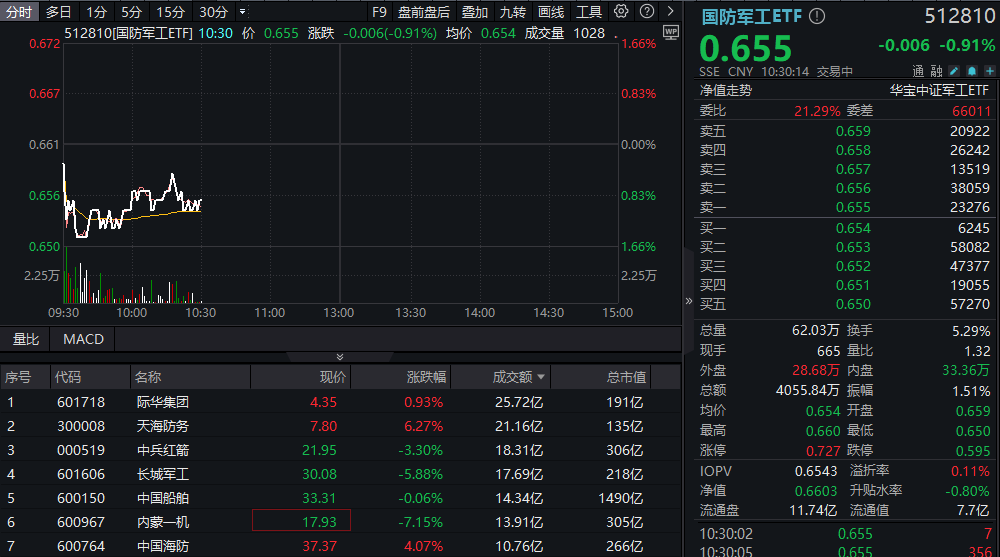Switch to 多日 chart tab
This screenshot has height=557, width=1000.
pos(59,11)
